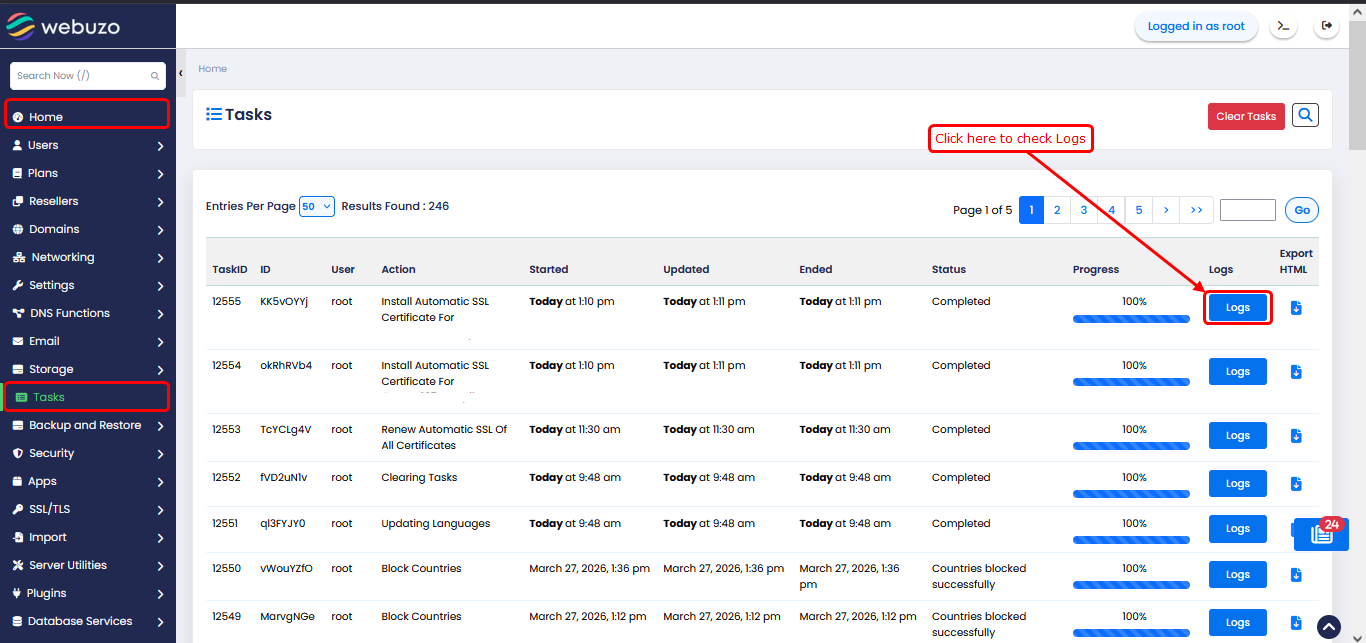Expand the Database Services menu
The image size is (1366, 643).
[x=88, y=621]
